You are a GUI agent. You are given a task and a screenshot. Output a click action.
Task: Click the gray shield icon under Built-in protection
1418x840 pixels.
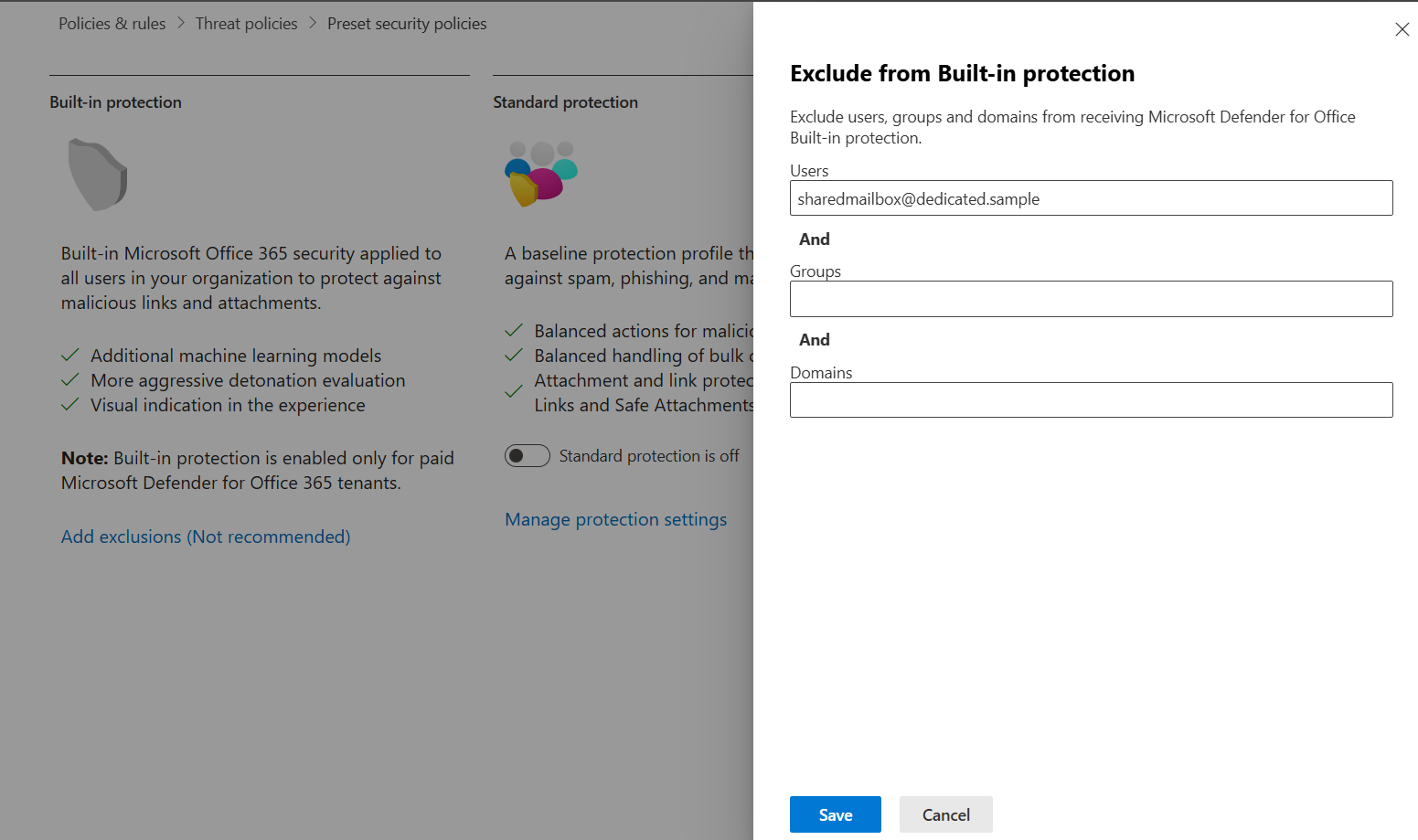coord(98,174)
